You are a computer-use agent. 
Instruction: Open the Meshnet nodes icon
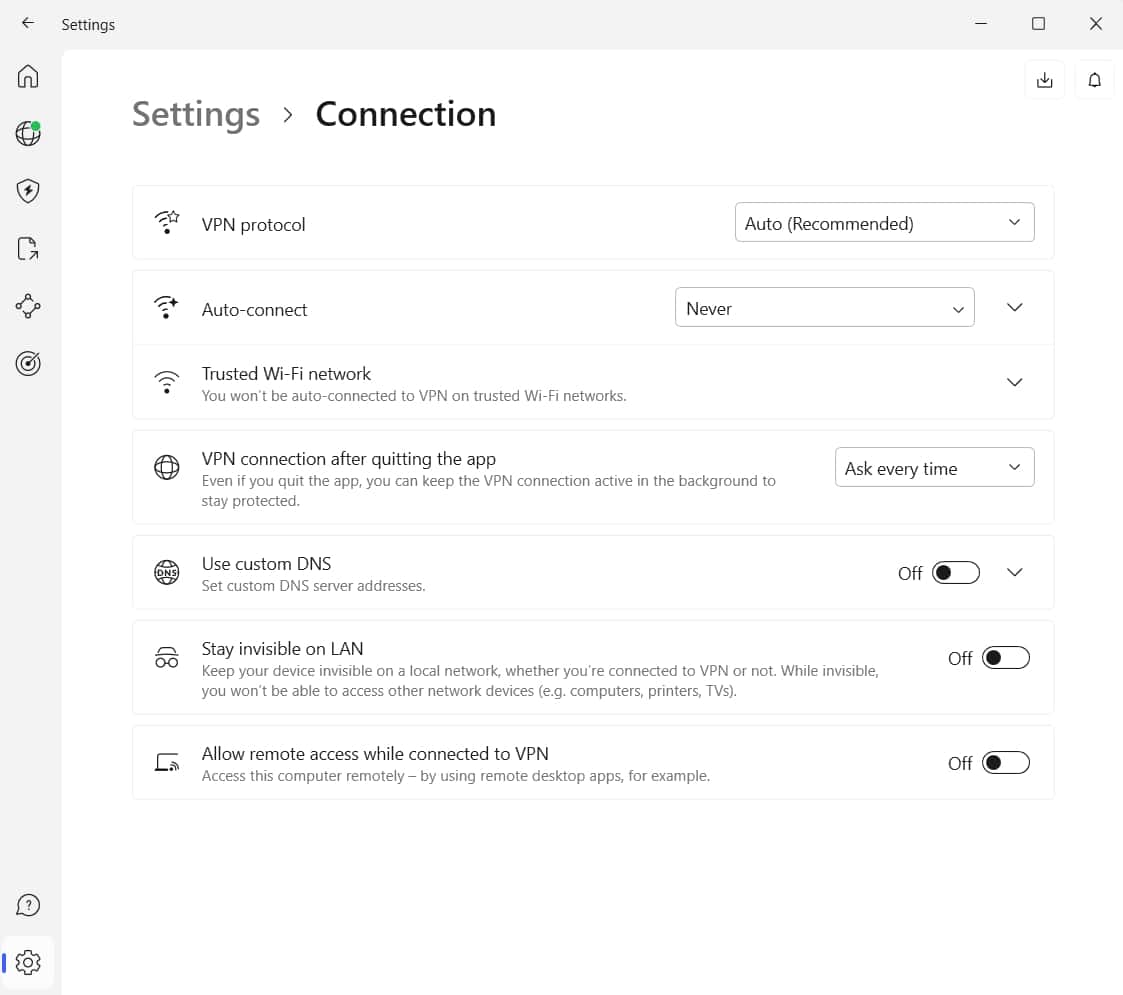click(28, 306)
